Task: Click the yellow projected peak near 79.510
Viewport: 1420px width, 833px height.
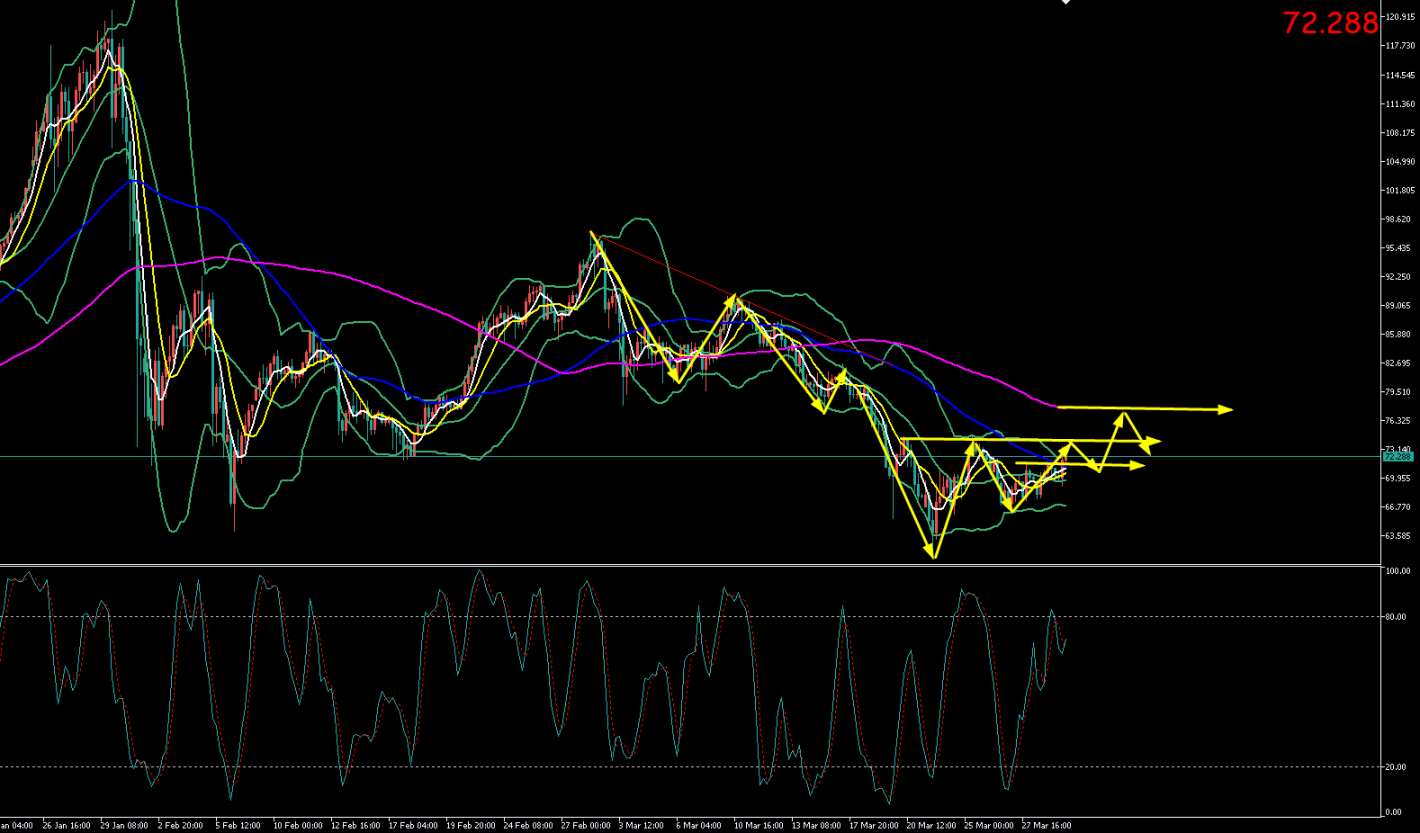Action: [x=1125, y=413]
